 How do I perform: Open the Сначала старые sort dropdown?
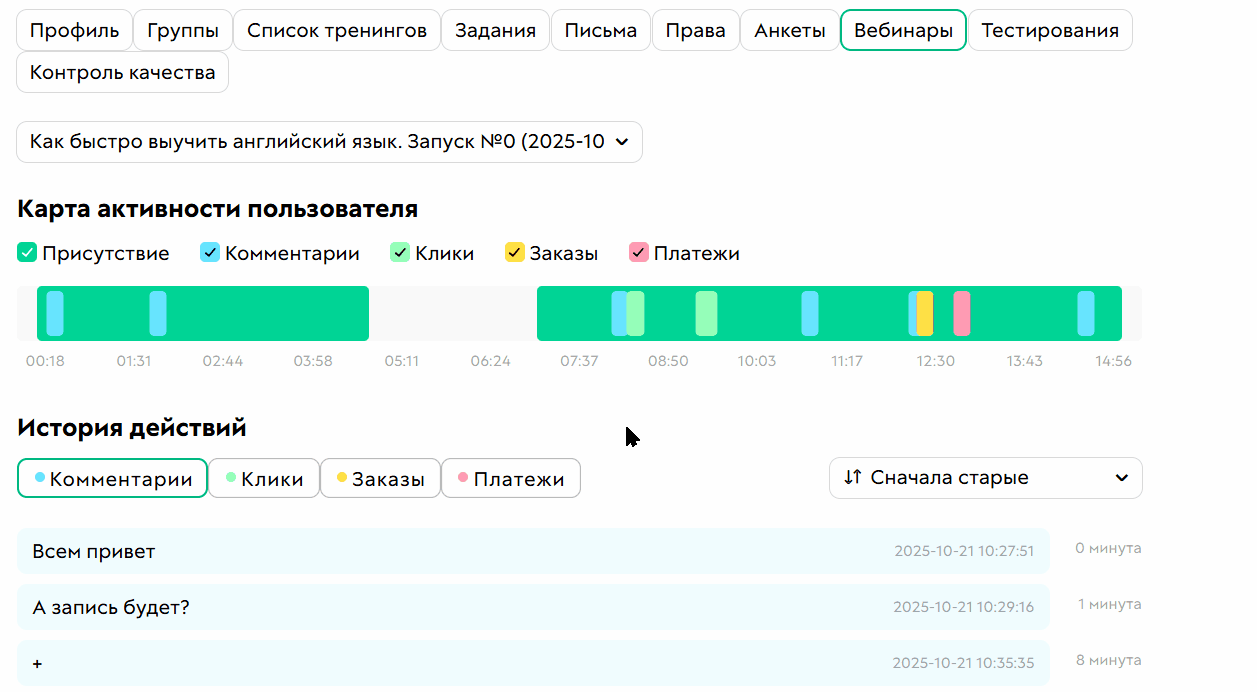(985, 477)
